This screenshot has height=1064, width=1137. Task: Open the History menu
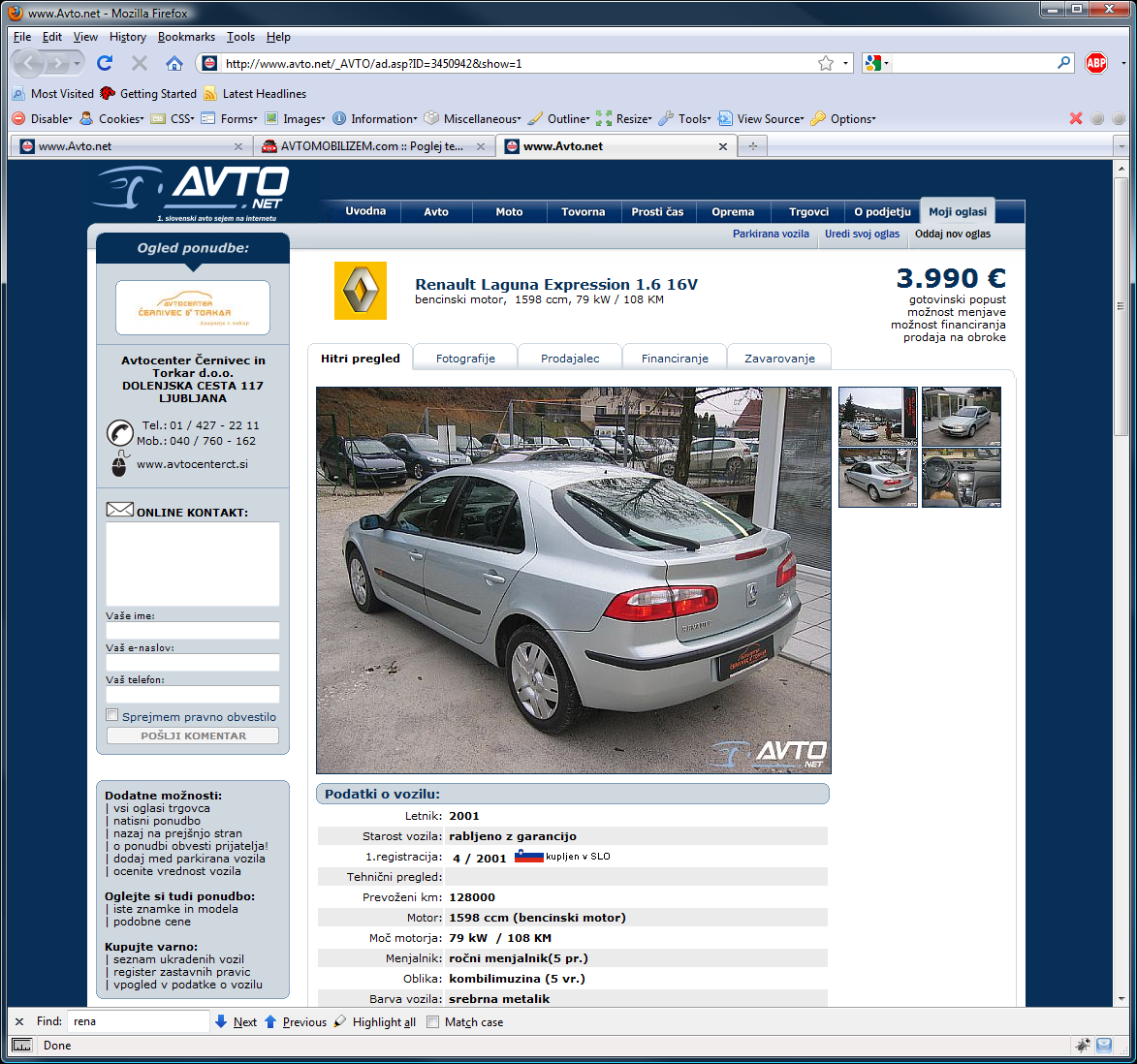pos(128,37)
